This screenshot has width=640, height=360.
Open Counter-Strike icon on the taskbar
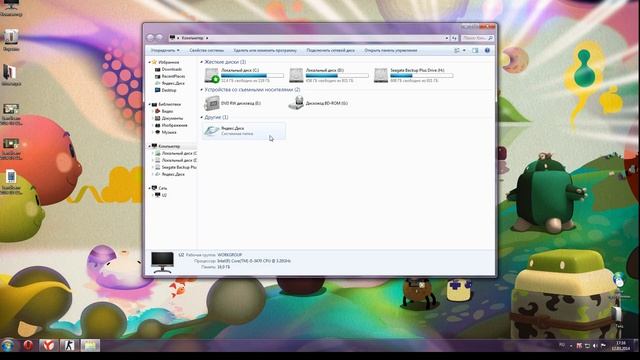point(69,345)
